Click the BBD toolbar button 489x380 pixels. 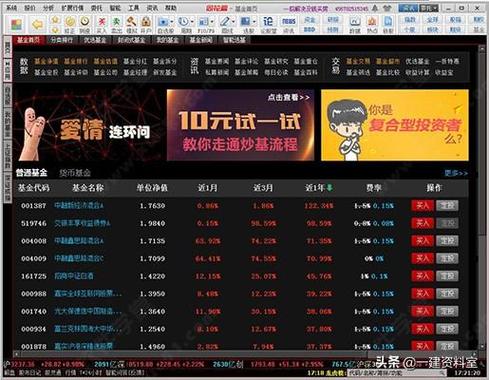[309, 29]
